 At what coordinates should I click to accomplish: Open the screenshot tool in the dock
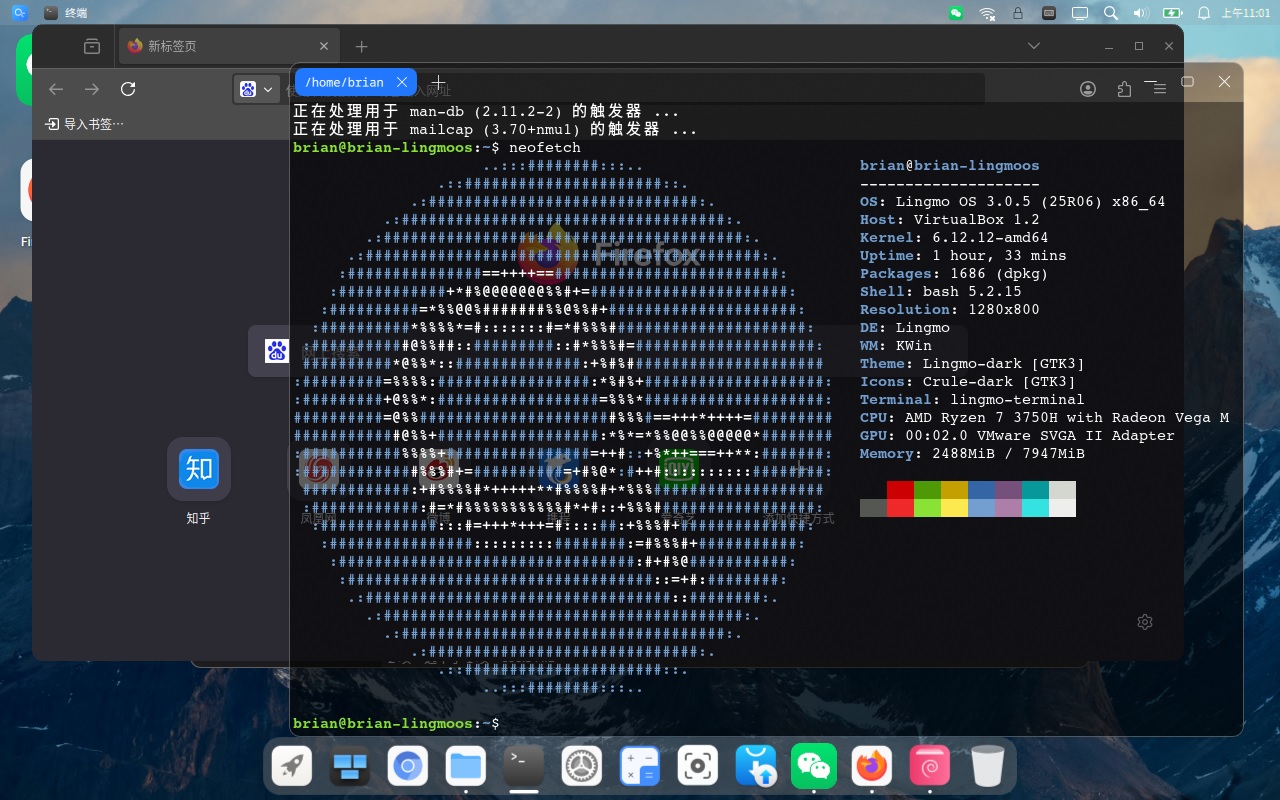[697, 767]
